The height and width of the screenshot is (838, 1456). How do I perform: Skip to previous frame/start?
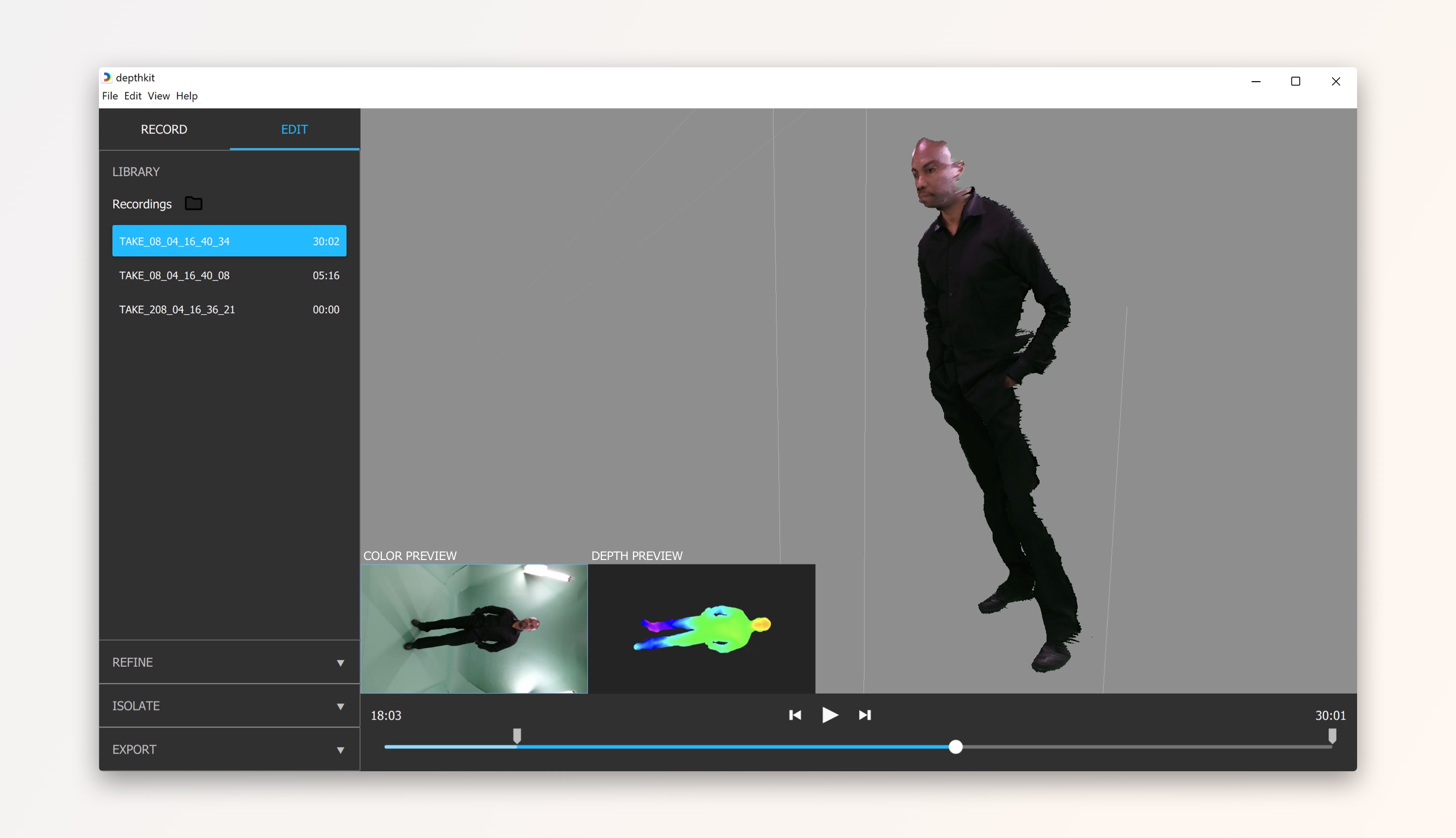click(x=795, y=715)
